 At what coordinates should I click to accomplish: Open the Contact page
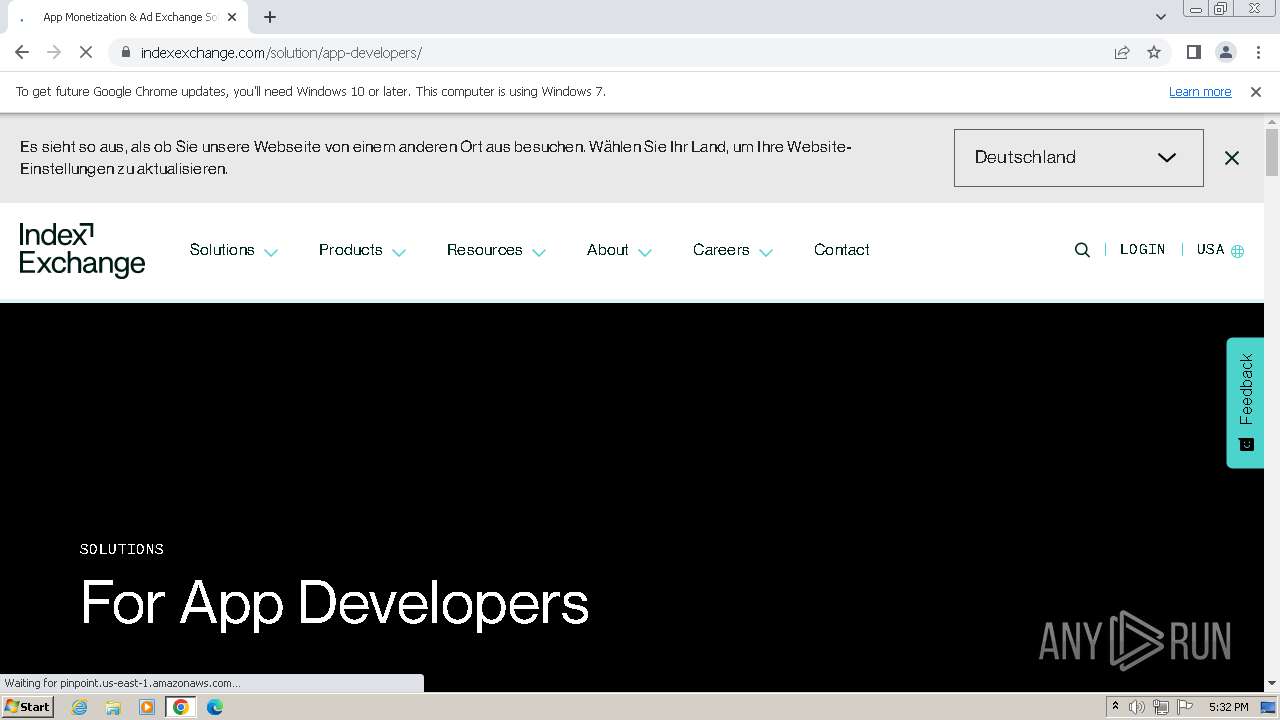coord(842,250)
